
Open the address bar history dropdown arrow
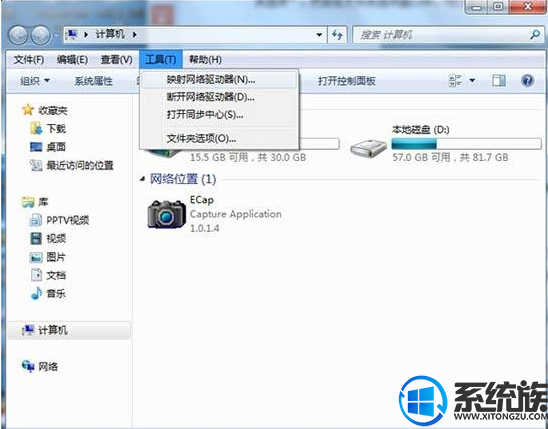point(319,35)
